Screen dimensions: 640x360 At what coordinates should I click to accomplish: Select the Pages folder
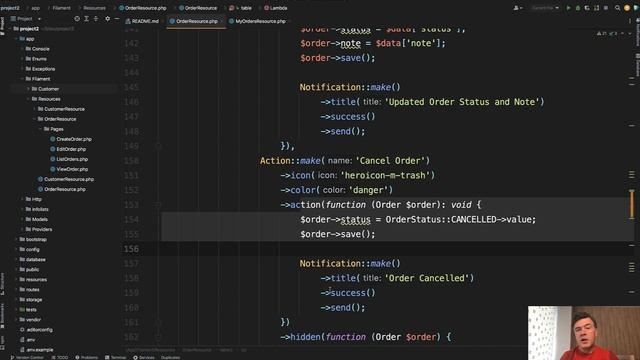[53, 129]
